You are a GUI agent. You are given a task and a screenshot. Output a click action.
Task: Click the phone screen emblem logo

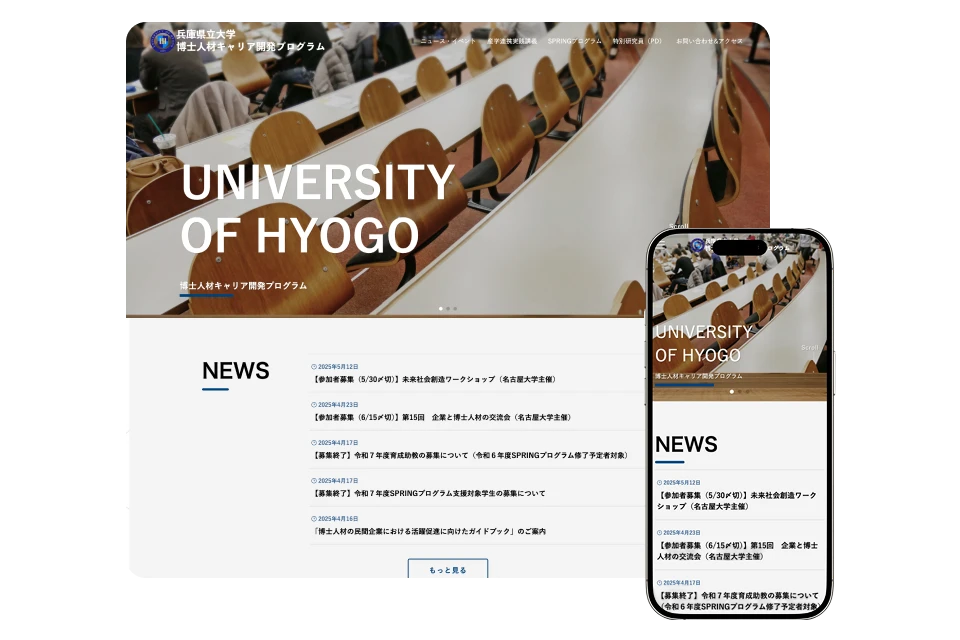point(697,246)
